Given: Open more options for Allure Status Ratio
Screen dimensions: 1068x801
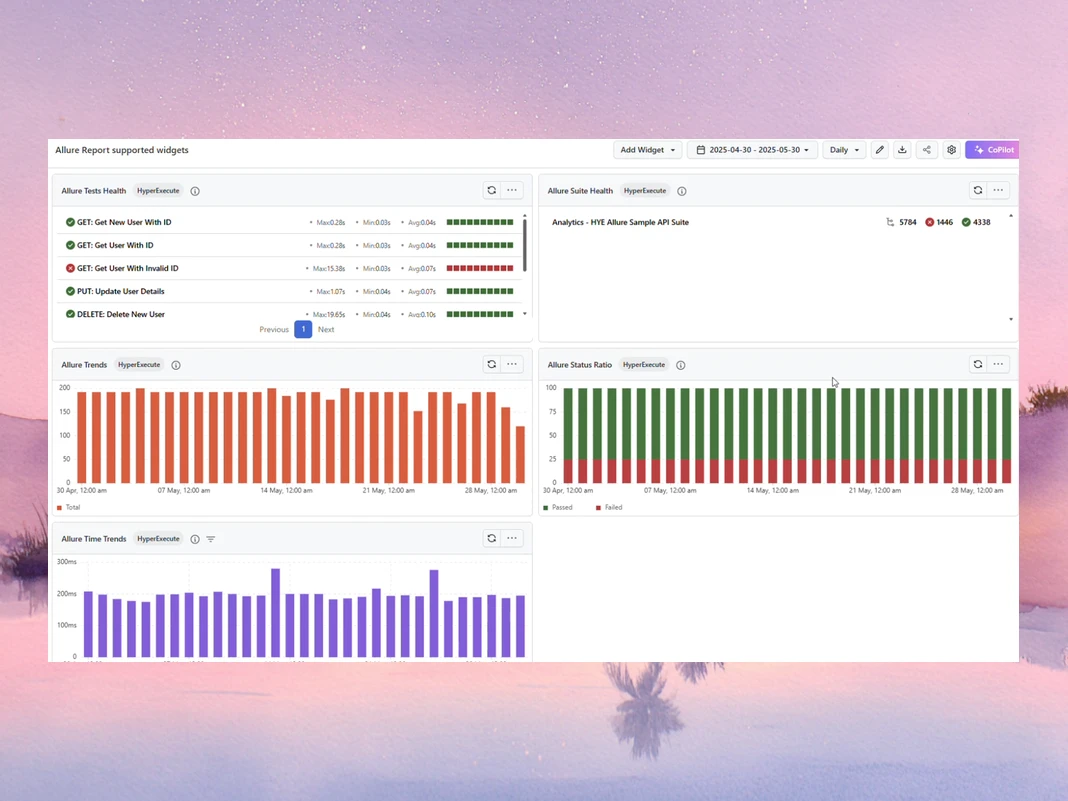Looking at the screenshot, I should point(999,364).
